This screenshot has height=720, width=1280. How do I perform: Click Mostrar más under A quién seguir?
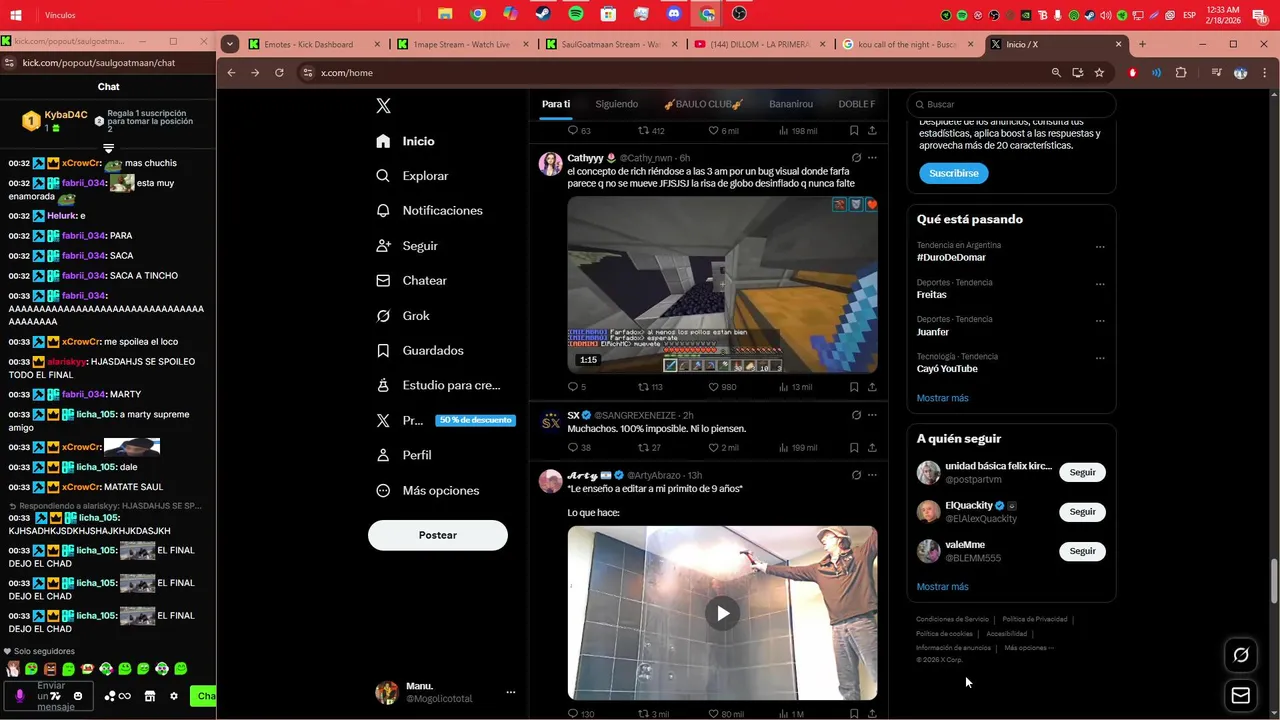(942, 587)
